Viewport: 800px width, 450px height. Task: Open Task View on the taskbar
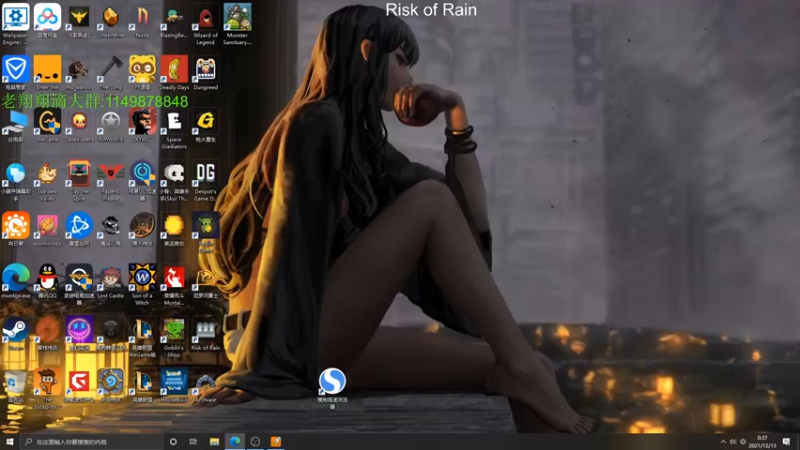(x=193, y=441)
